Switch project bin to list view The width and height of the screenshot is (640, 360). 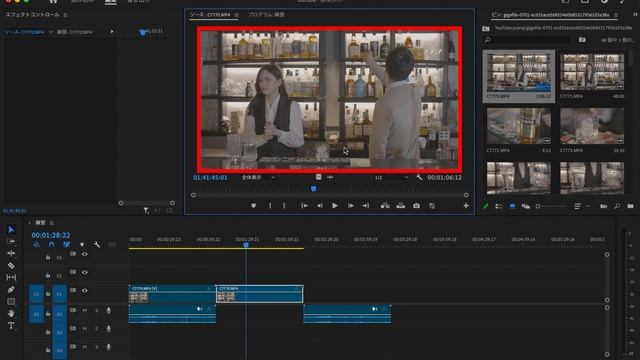coord(499,207)
